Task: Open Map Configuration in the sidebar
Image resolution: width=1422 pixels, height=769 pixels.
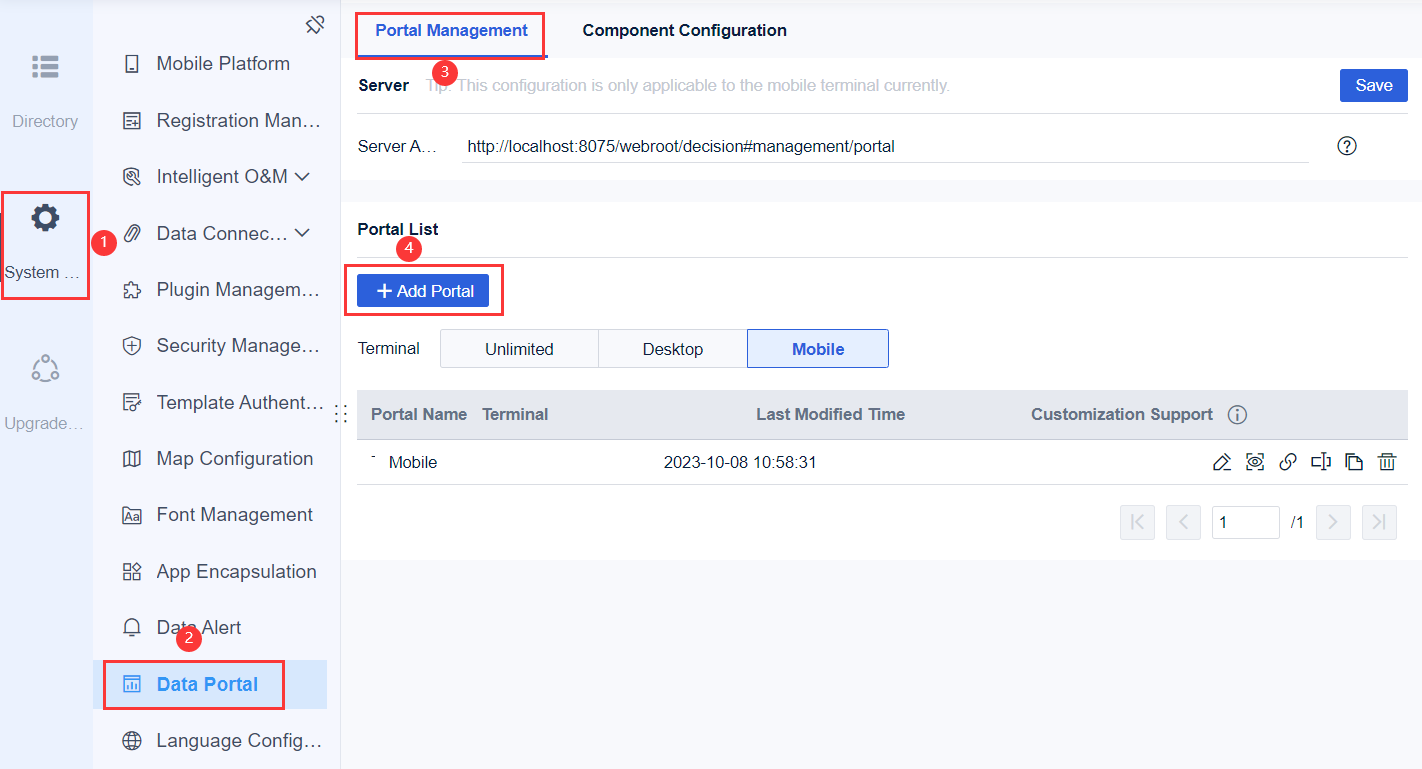Action: [234, 458]
